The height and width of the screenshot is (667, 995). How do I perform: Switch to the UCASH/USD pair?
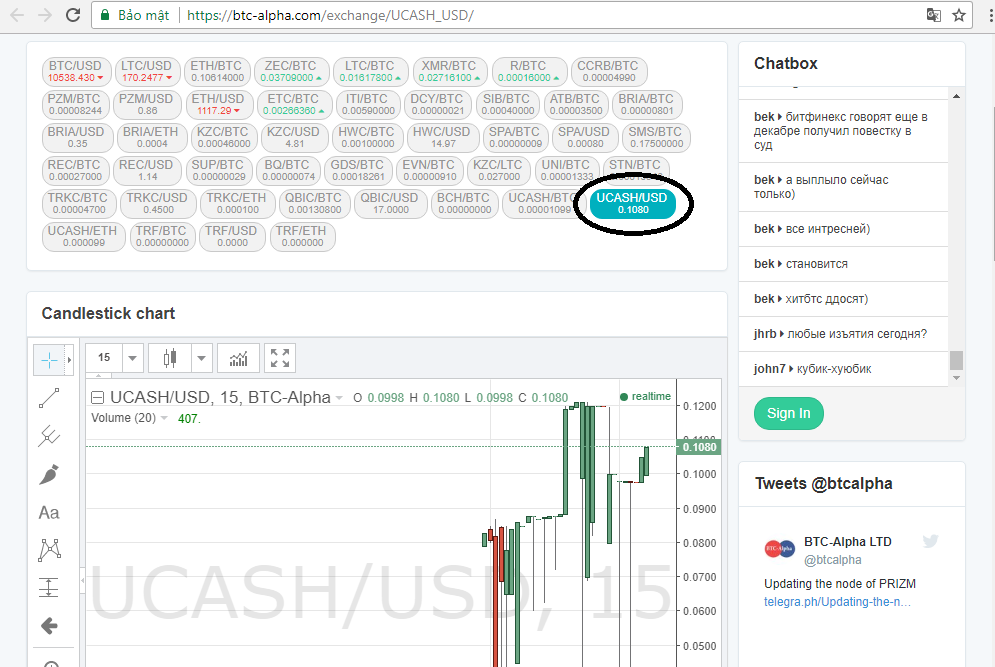633,203
